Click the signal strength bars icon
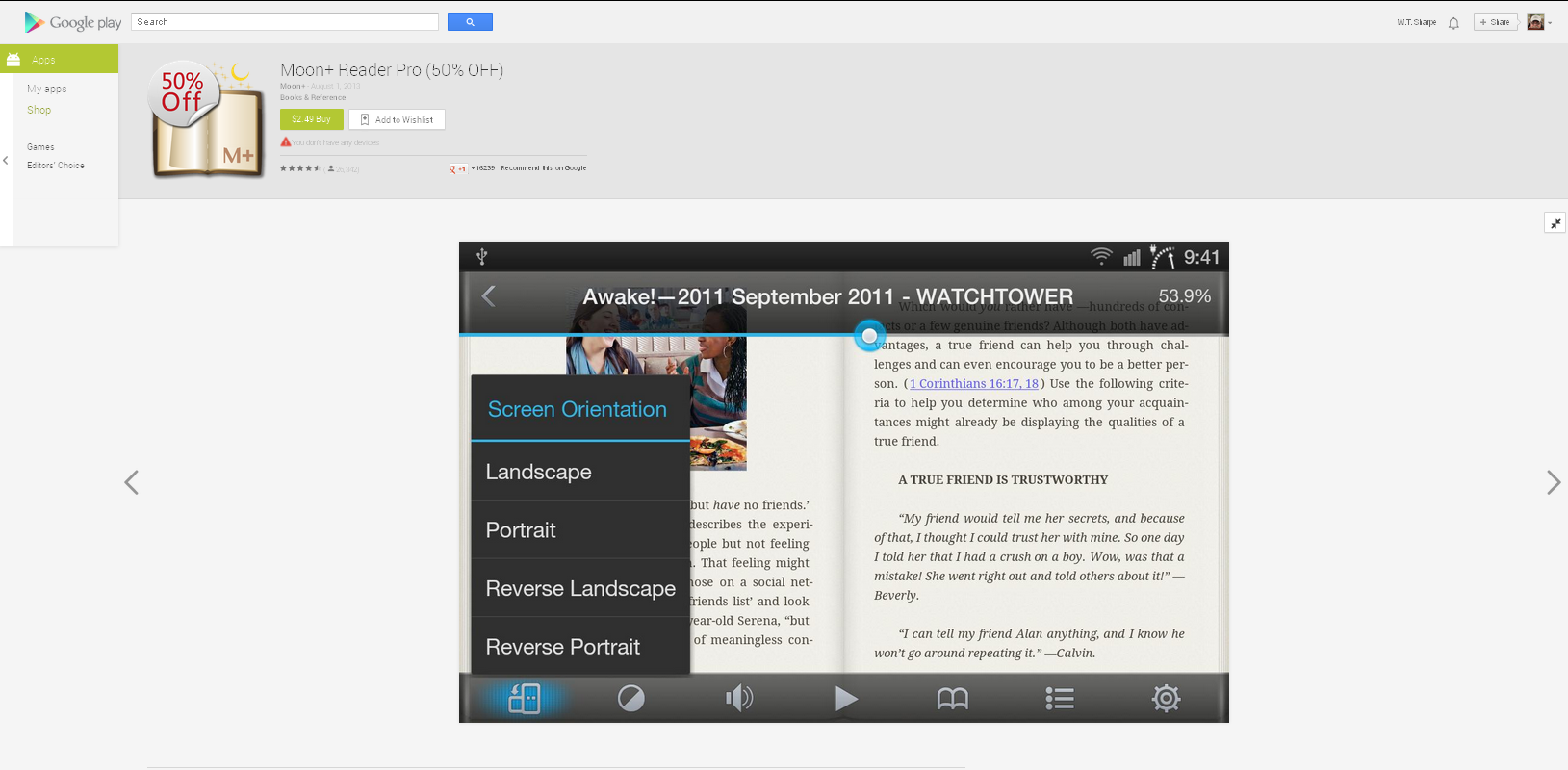 1132,257
